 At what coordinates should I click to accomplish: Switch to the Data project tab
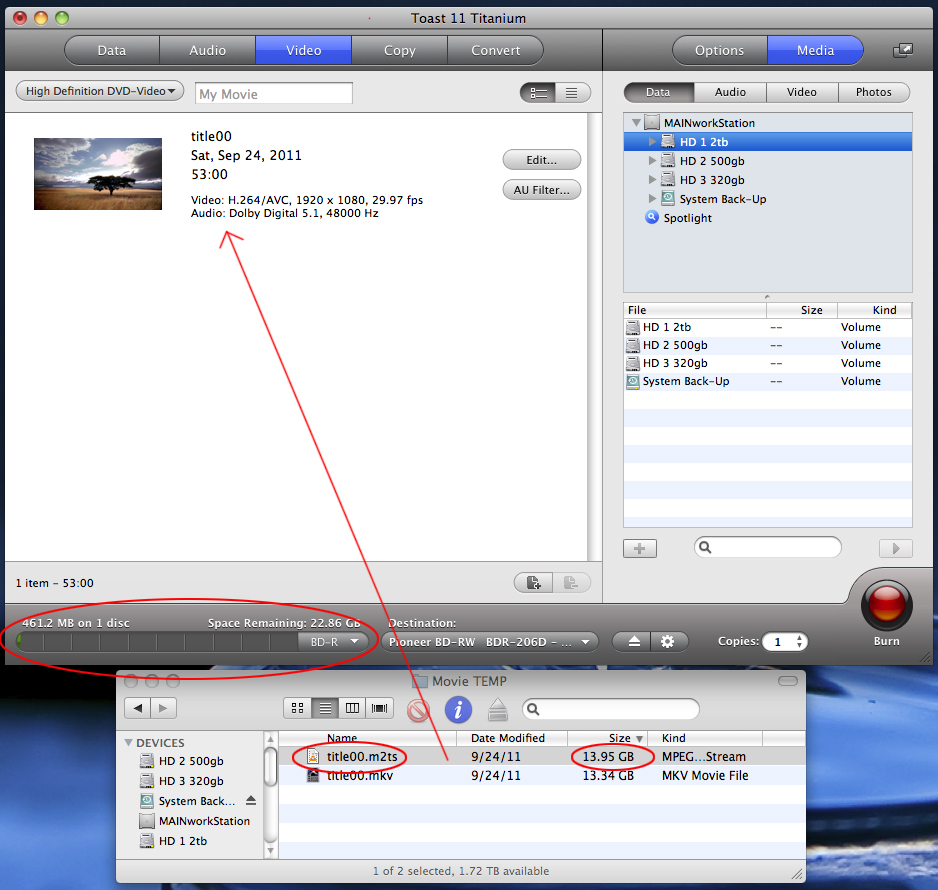(112, 50)
